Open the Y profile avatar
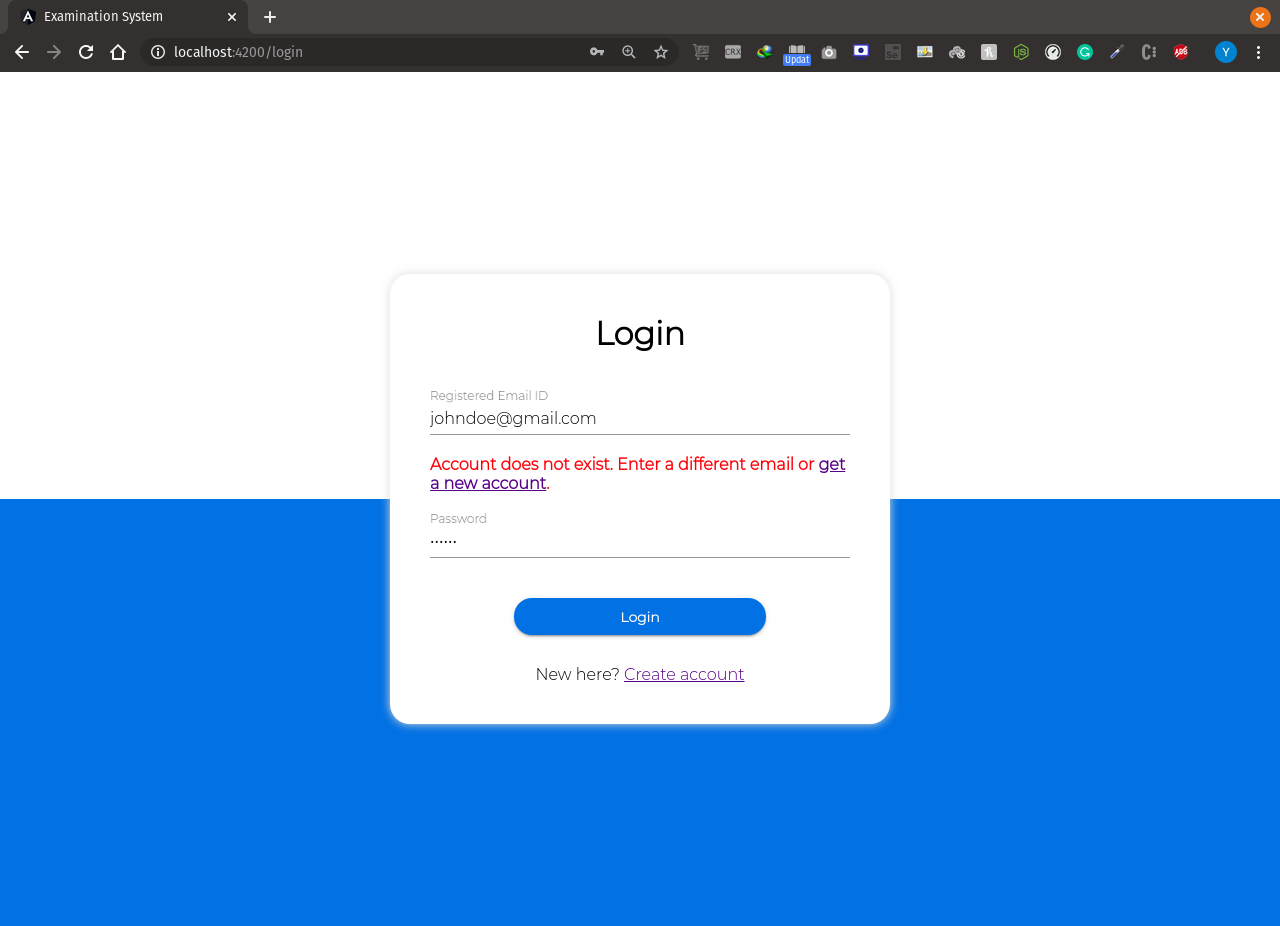The width and height of the screenshot is (1280, 926). (1226, 52)
